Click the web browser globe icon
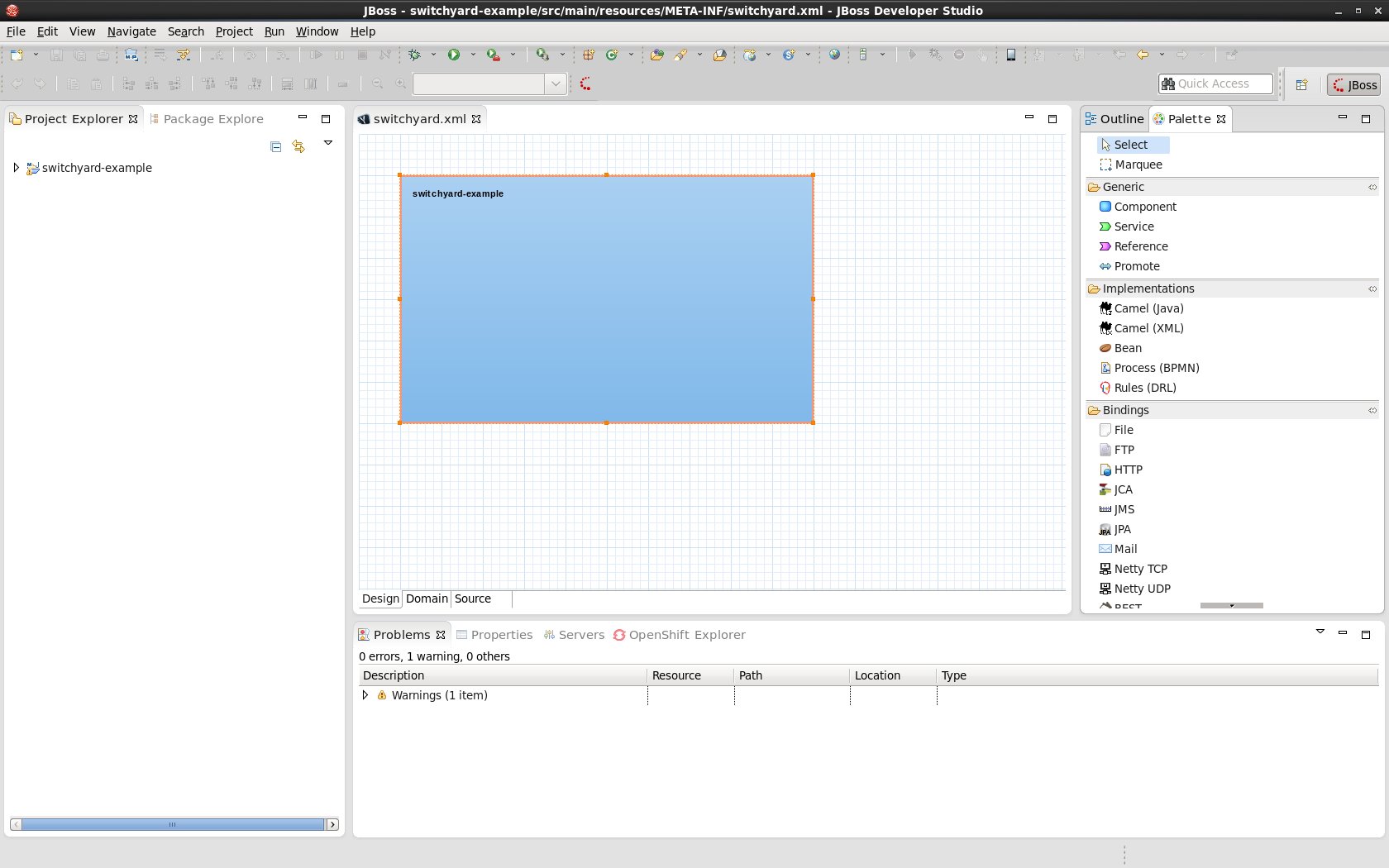The image size is (1389, 868). (x=835, y=55)
